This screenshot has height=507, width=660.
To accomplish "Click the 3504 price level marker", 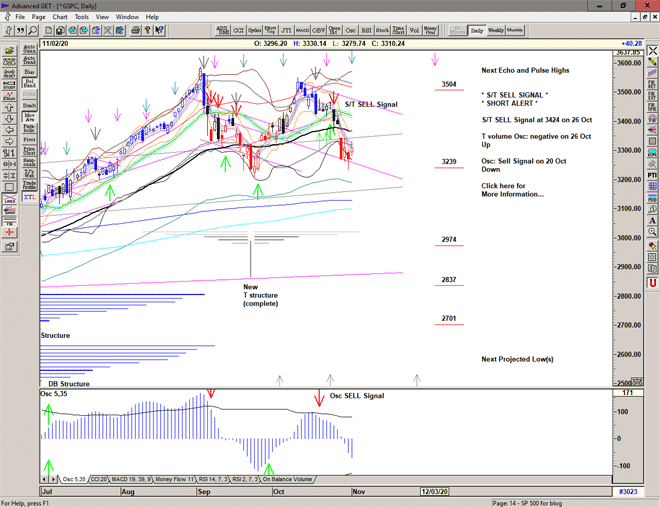I will 449,85.
